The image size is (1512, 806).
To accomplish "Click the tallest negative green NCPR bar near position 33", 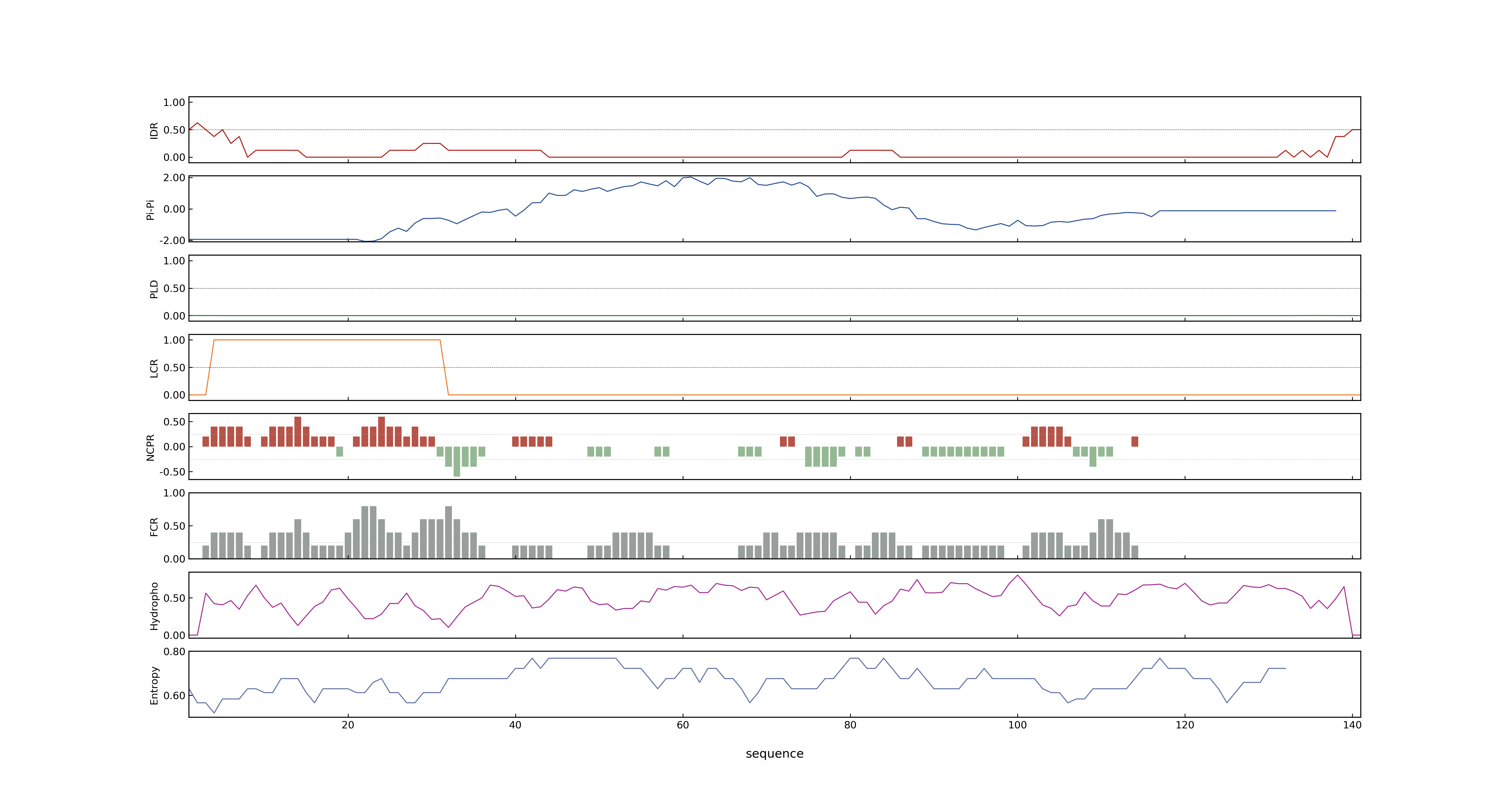I will click(457, 462).
